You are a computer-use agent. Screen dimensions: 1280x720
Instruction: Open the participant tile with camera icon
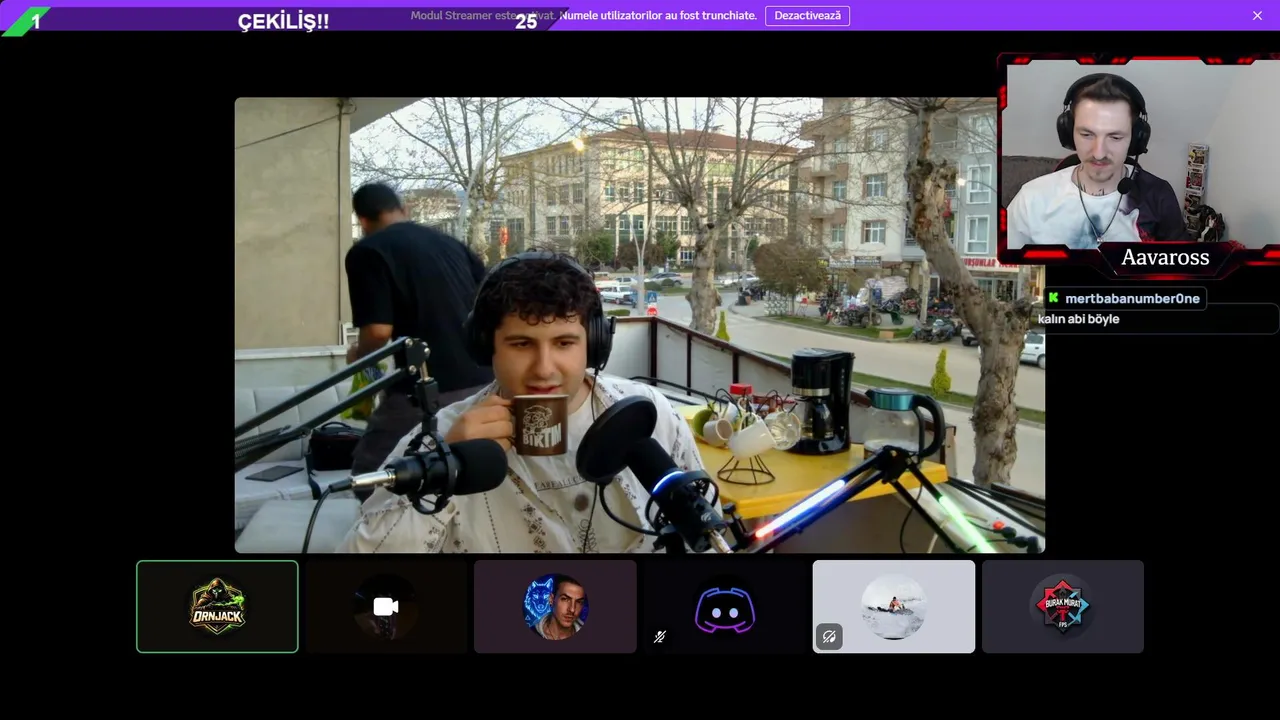(x=386, y=606)
